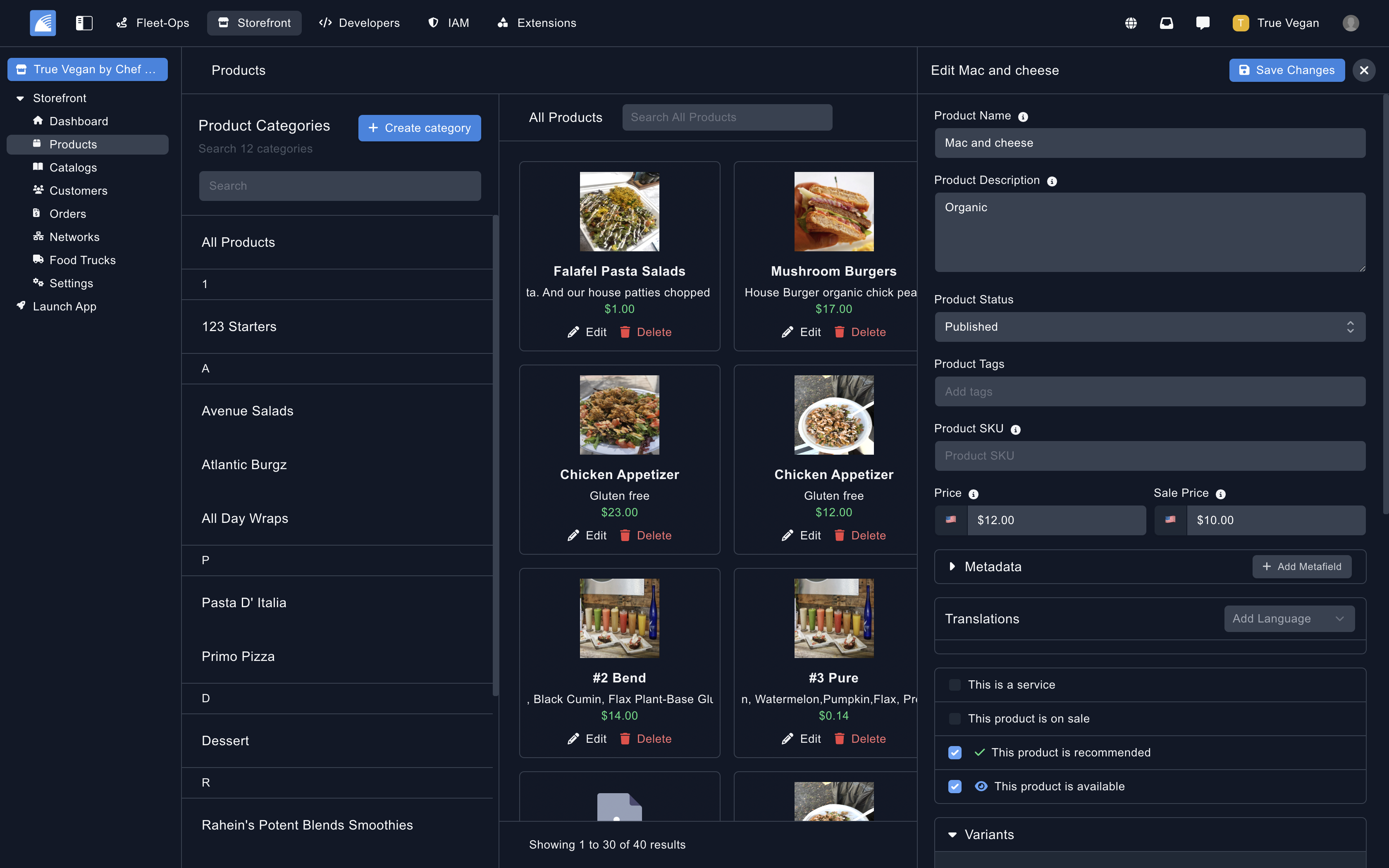Go to Catalogs in sidebar
The image size is (1389, 868).
coord(87,167)
